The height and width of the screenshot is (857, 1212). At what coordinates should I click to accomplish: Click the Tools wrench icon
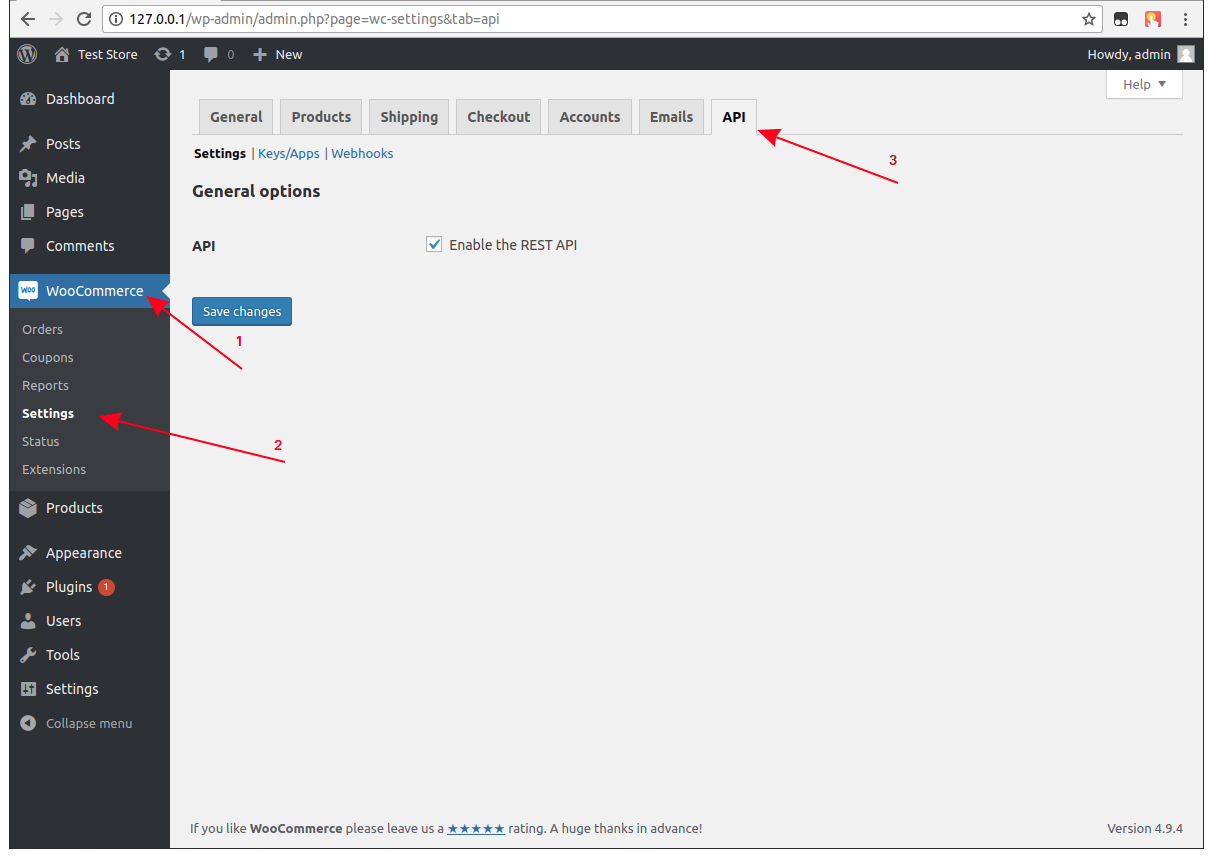[28, 655]
